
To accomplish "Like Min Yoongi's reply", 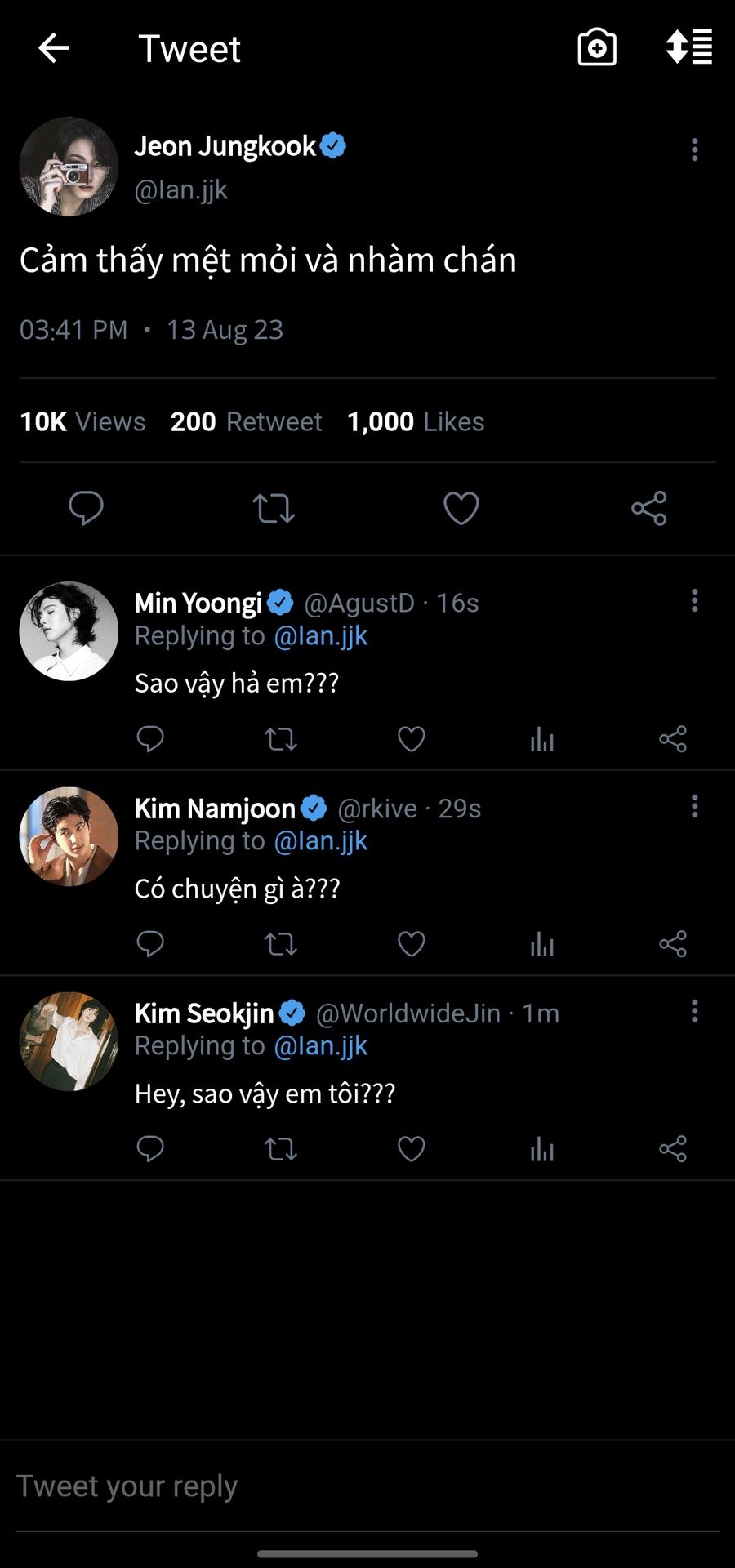I will tap(411, 739).
